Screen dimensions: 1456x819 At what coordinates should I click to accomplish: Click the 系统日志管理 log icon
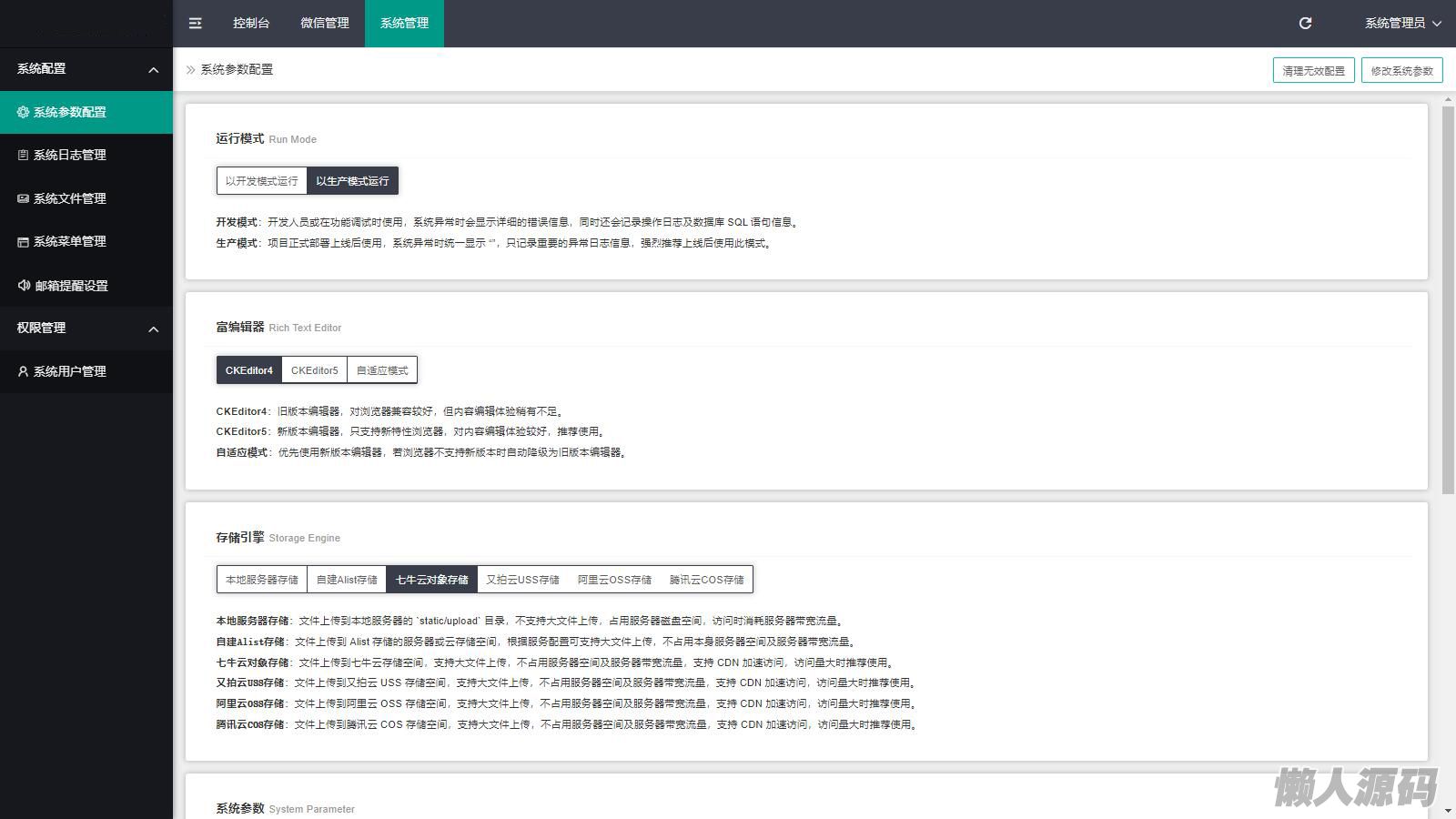23,156
